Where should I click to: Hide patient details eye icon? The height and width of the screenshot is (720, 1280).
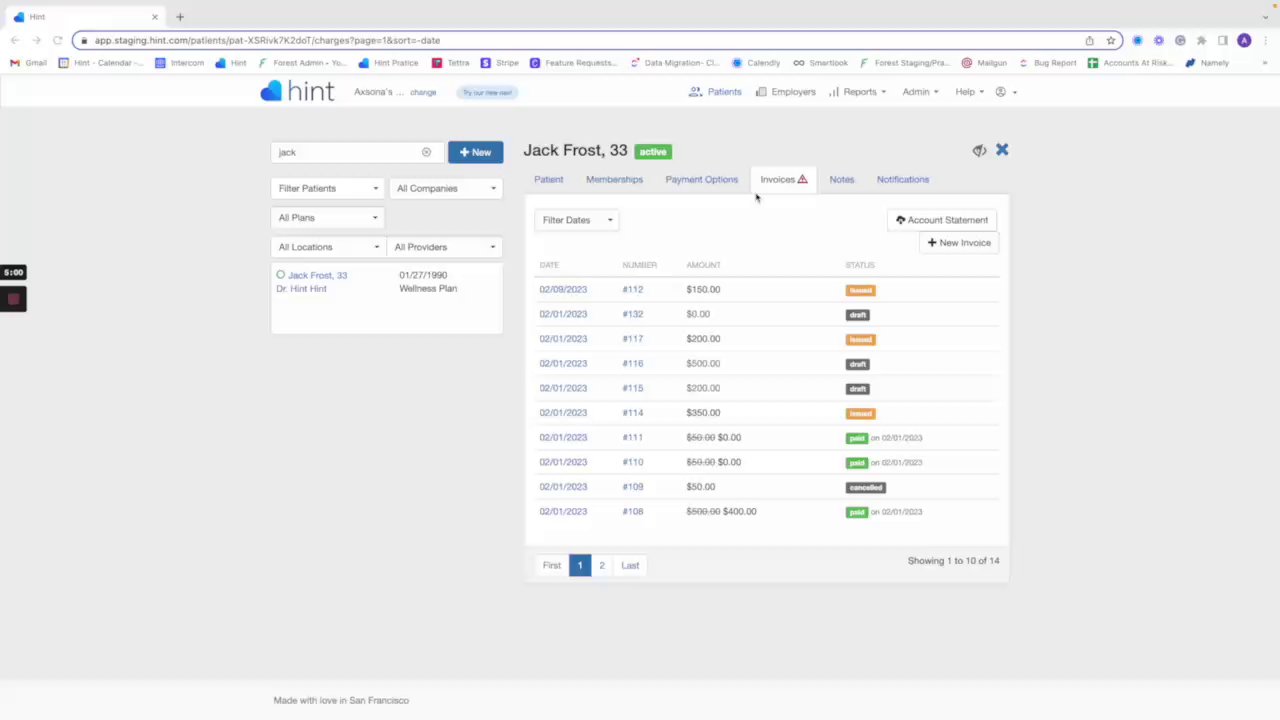pos(979,150)
